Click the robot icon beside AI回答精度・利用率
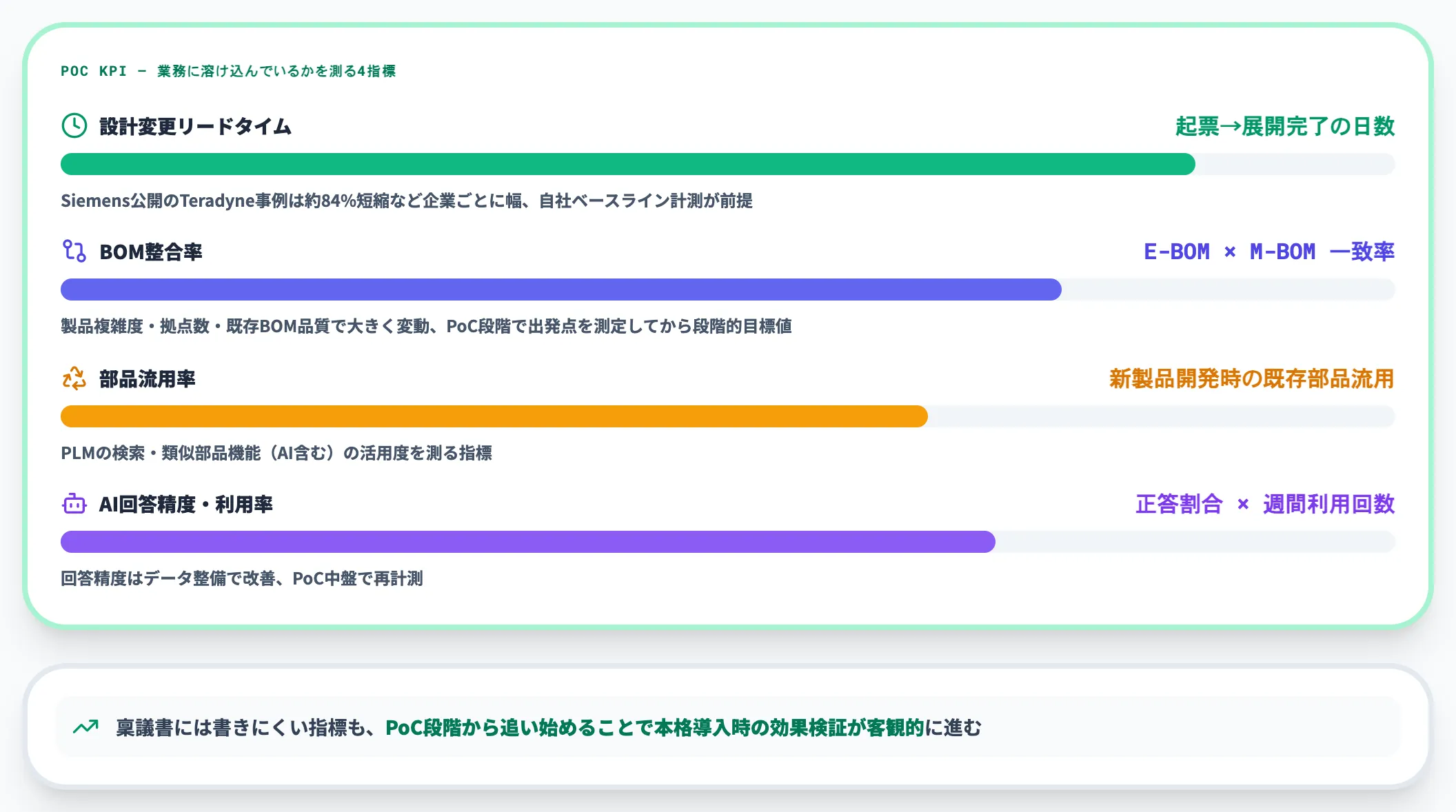Screen dimensions: 1456x812 click(74, 504)
